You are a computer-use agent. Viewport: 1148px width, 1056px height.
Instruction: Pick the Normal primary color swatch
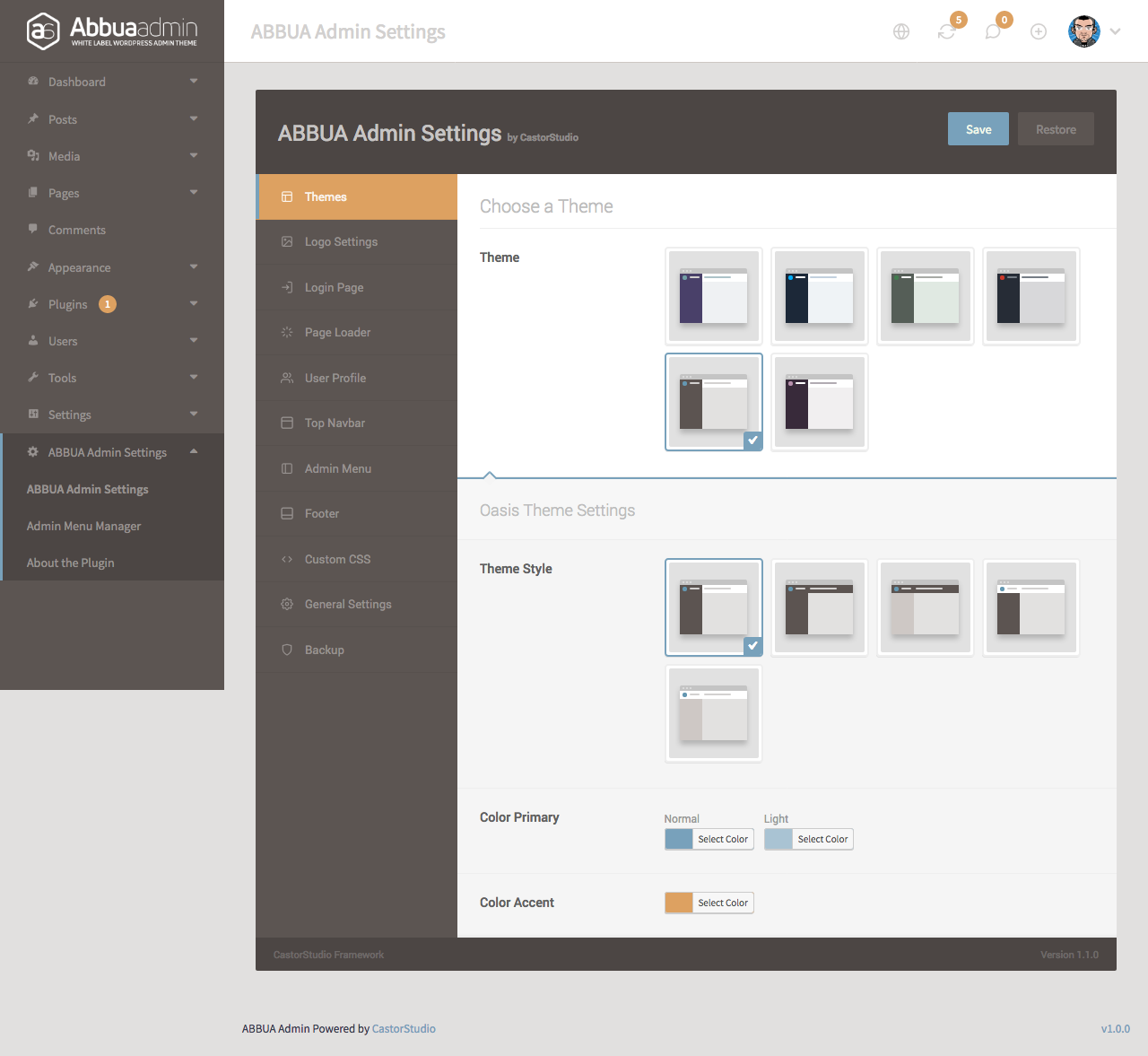[679, 839]
